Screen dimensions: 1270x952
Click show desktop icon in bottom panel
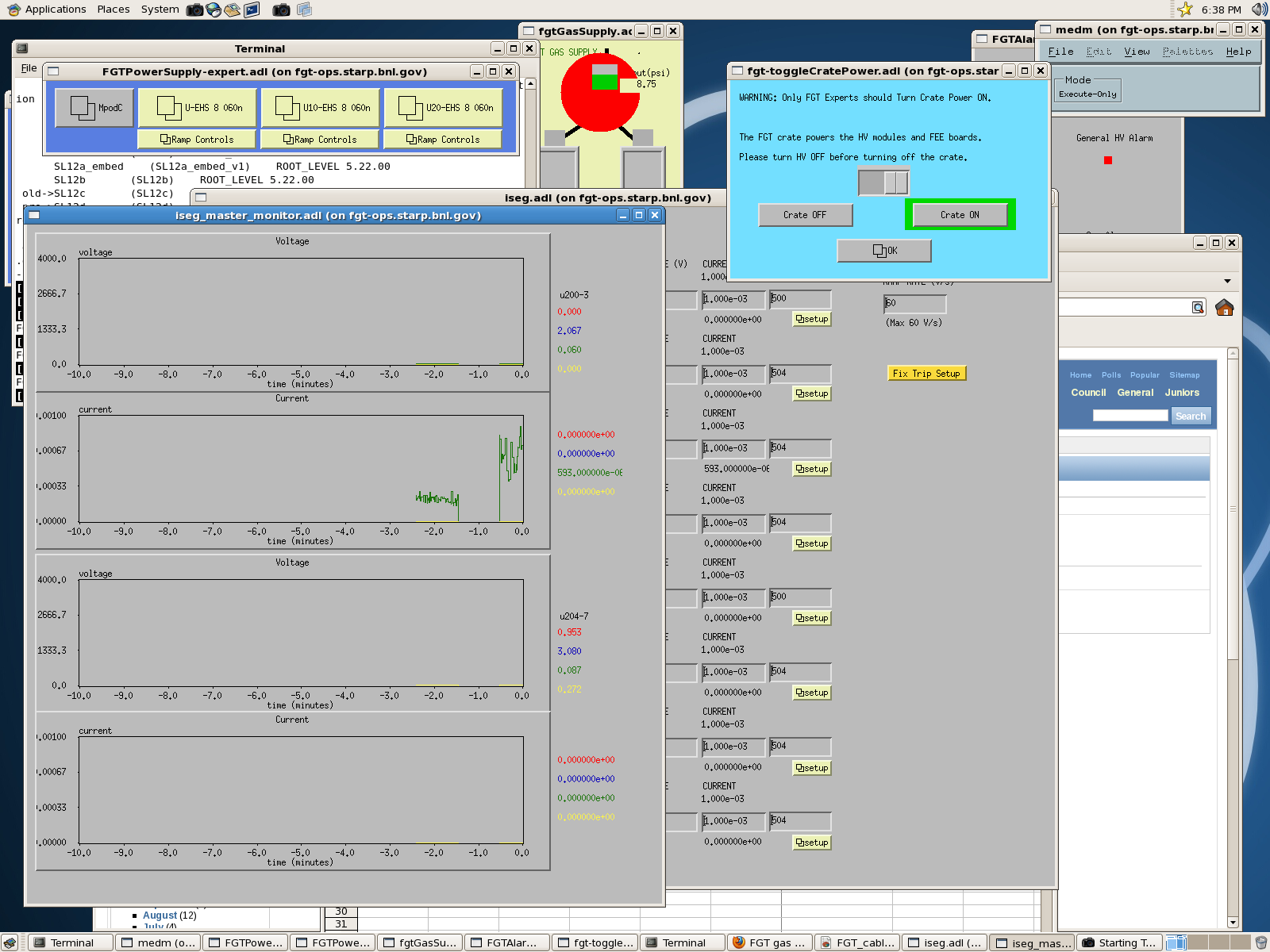point(10,942)
